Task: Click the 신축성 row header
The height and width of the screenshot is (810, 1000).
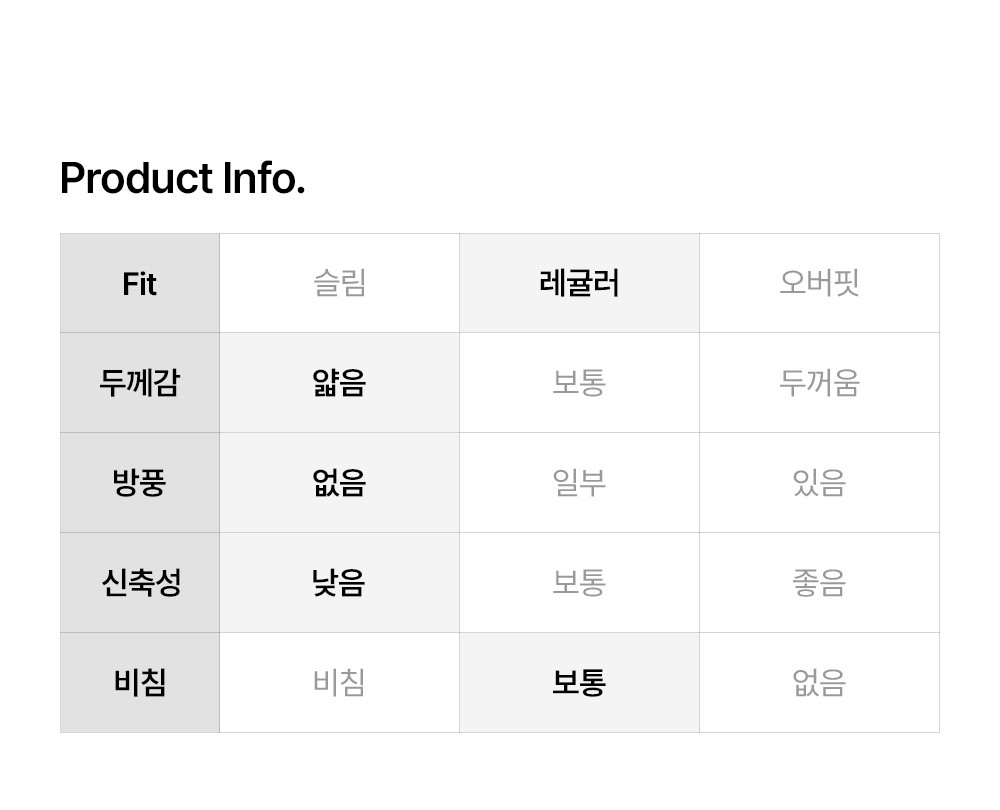Action: click(140, 583)
